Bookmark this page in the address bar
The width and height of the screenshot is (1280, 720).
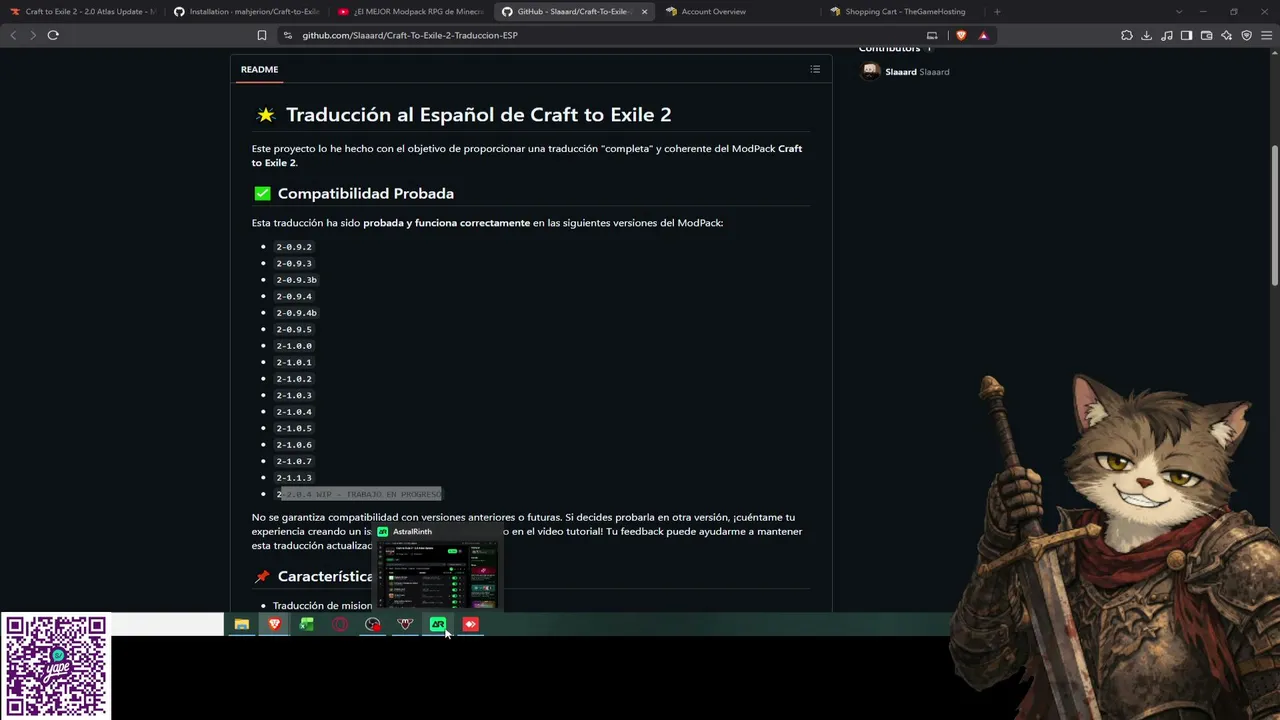point(262,35)
